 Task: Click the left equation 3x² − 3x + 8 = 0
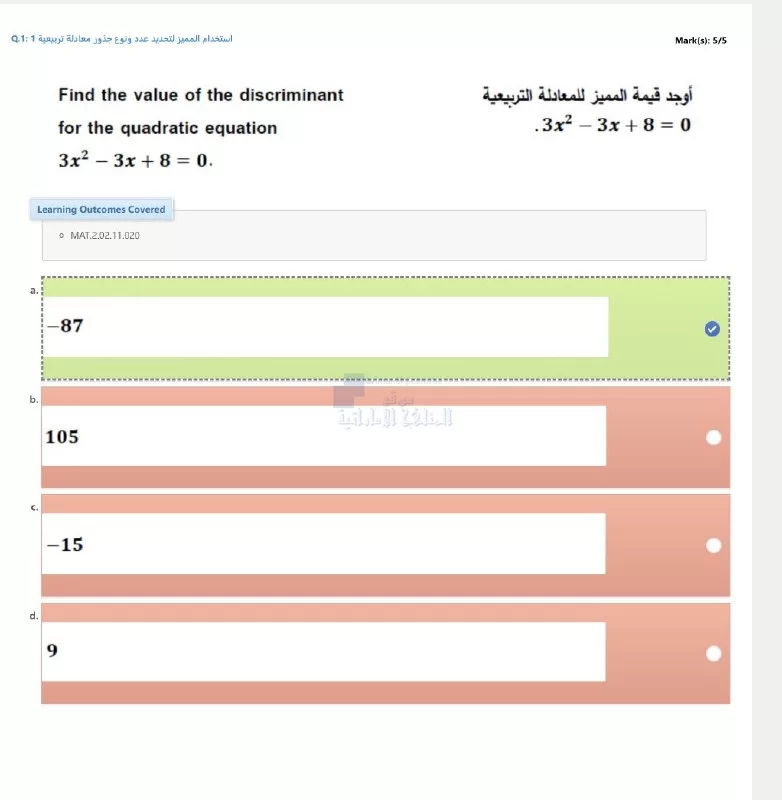point(136,160)
